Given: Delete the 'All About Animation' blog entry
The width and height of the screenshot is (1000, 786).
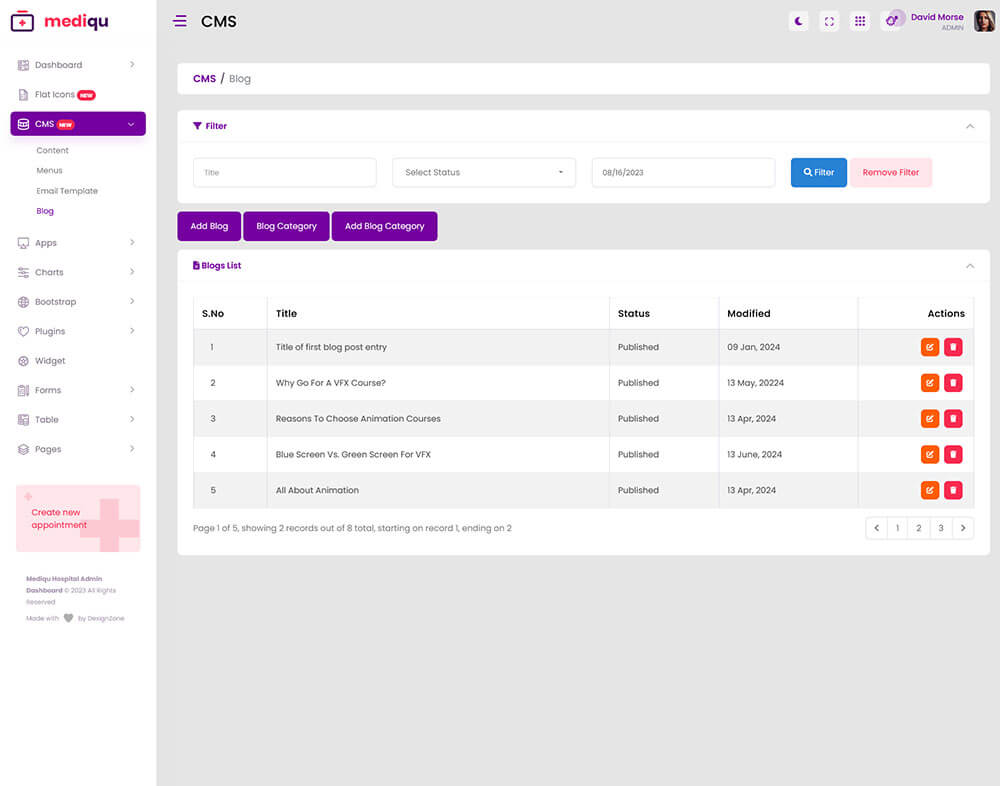Looking at the screenshot, I should click(953, 490).
